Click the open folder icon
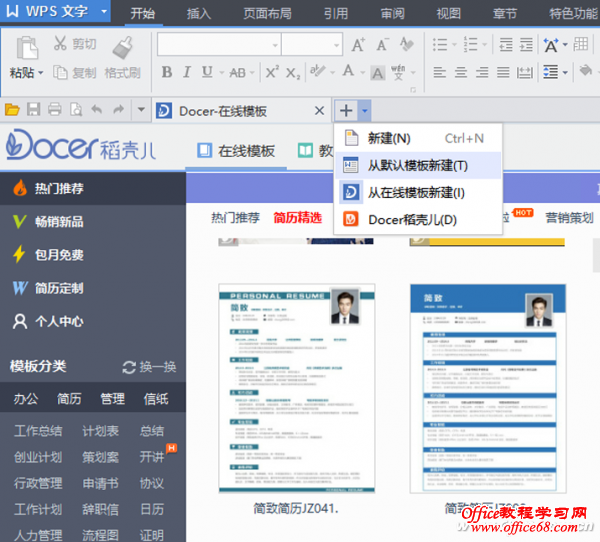The height and width of the screenshot is (542, 600). coord(12,110)
